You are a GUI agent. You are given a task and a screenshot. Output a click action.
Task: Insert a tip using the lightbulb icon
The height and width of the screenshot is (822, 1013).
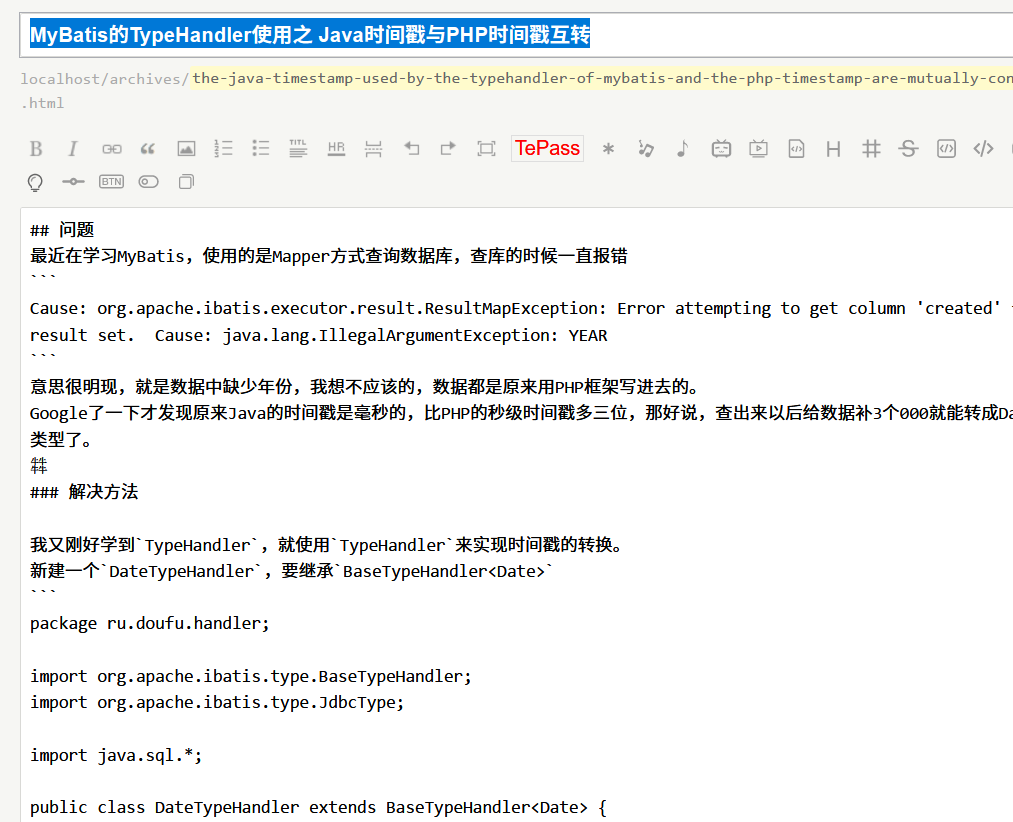[35, 181]
